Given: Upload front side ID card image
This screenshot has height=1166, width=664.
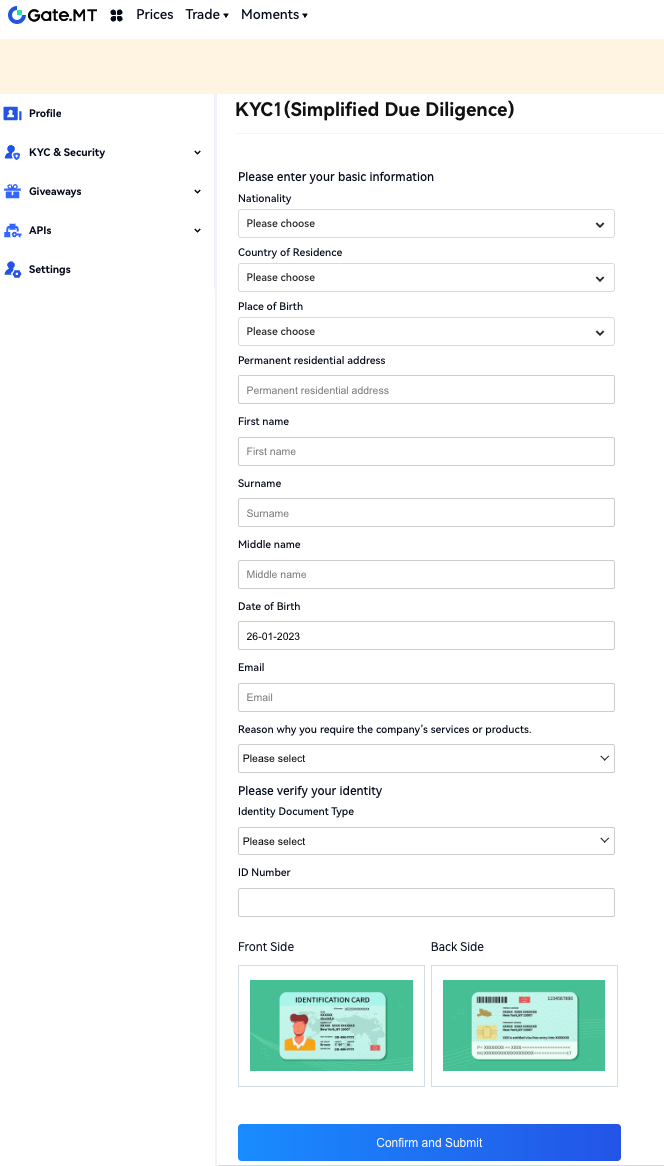Looking at the screenshot, I should (331, 1025).
